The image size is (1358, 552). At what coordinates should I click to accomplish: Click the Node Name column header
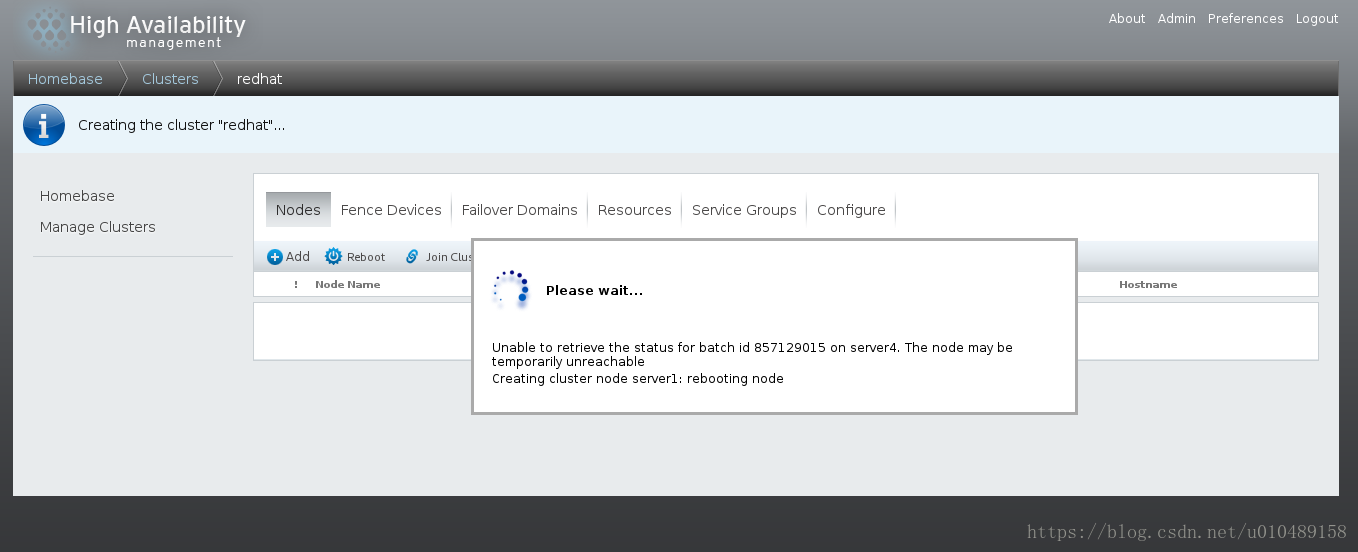[x=348, y=284]
